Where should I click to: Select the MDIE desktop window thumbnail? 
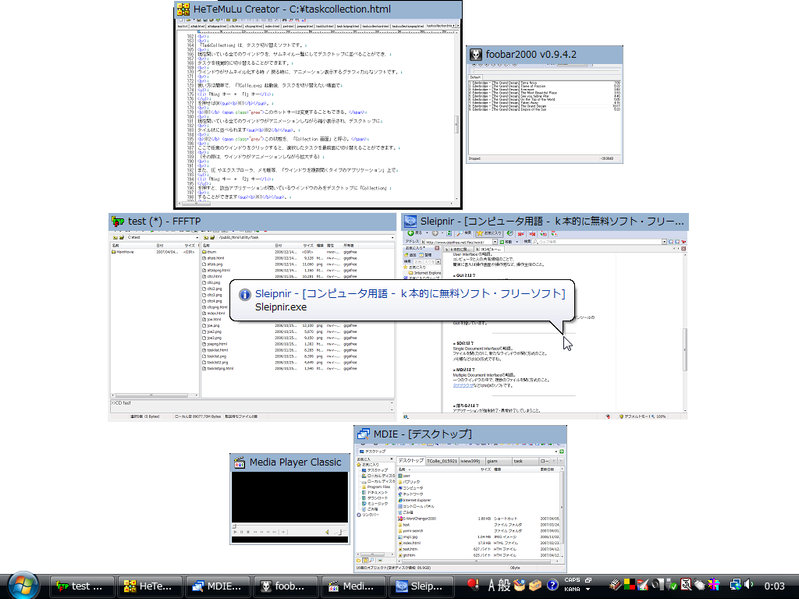460,499
